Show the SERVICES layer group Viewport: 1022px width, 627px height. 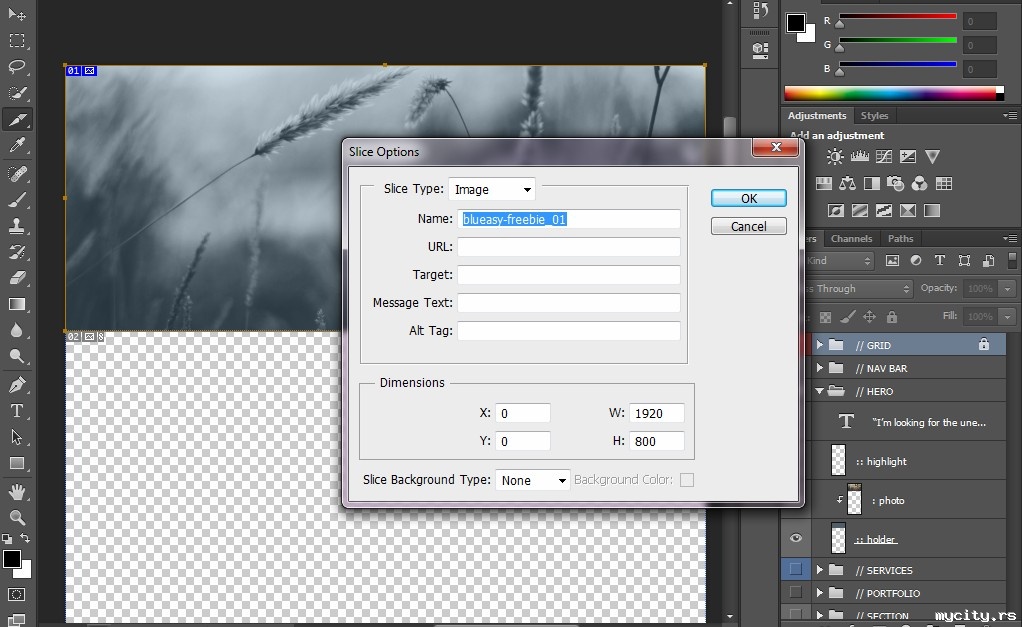pos(795,570)
